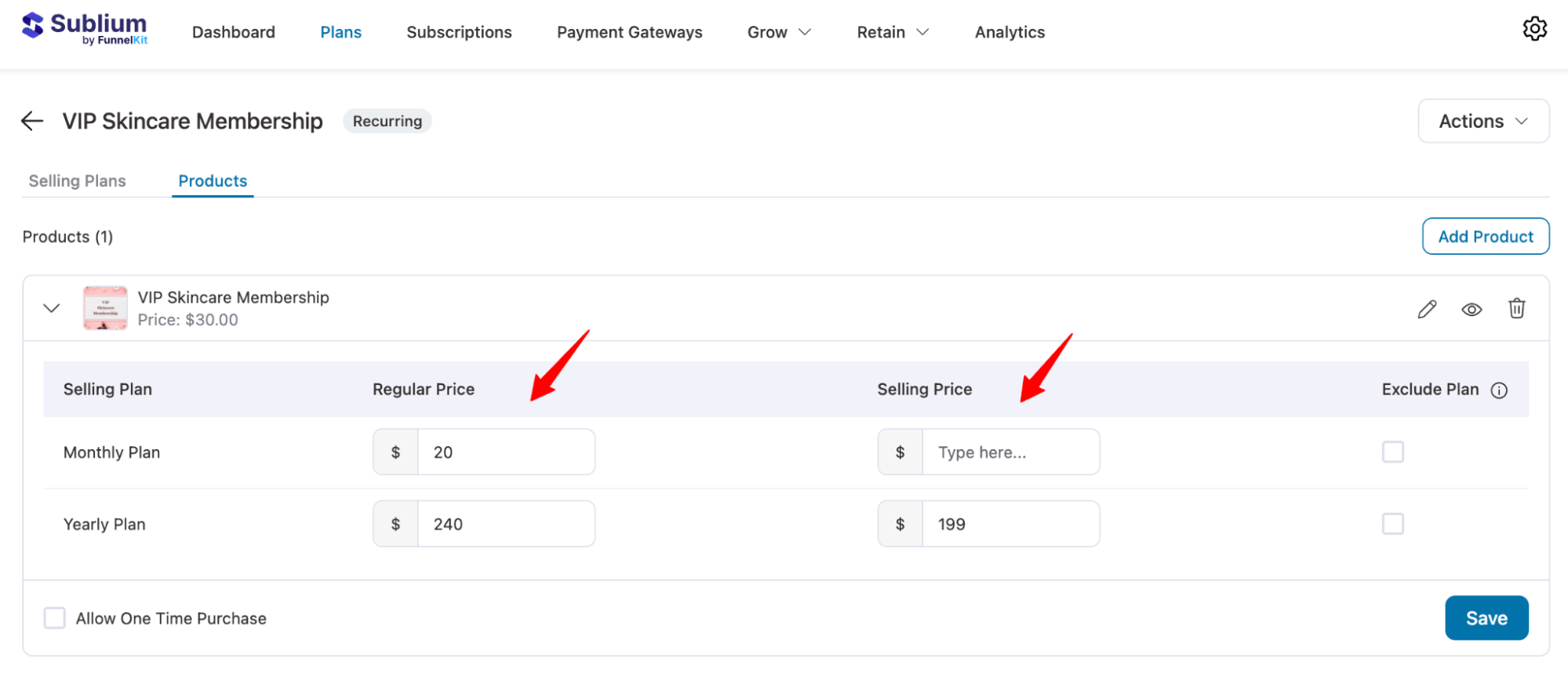This screenshot has width=1568, height=690.
Task: Open the Plans section
Action: (x=340, y=32)
